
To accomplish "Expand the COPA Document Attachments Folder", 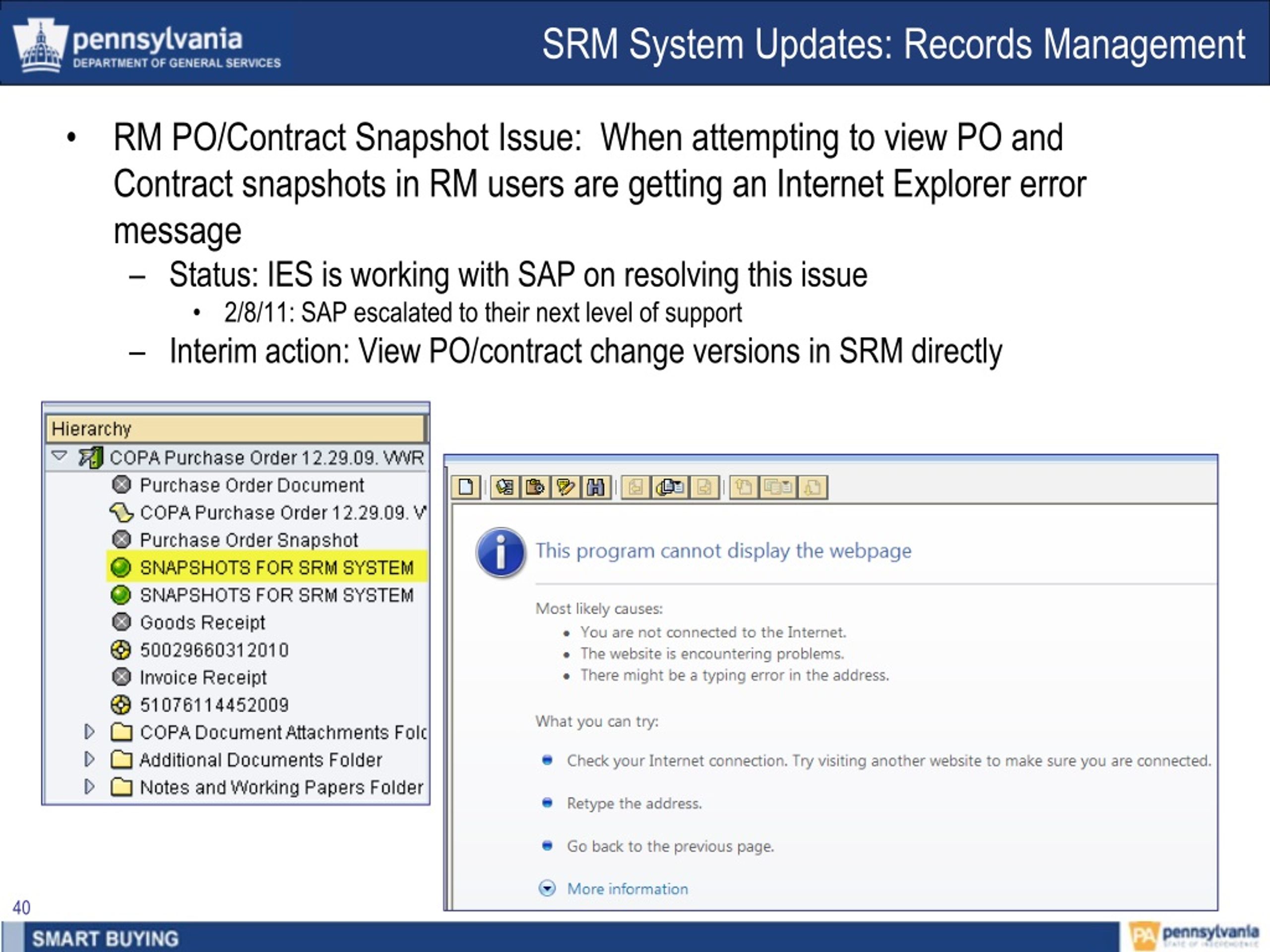I will click(89, 732).
